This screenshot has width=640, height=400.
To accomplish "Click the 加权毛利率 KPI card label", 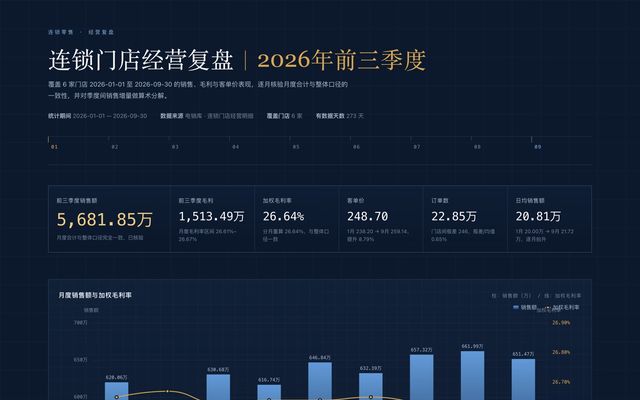I will click(278, 200).
